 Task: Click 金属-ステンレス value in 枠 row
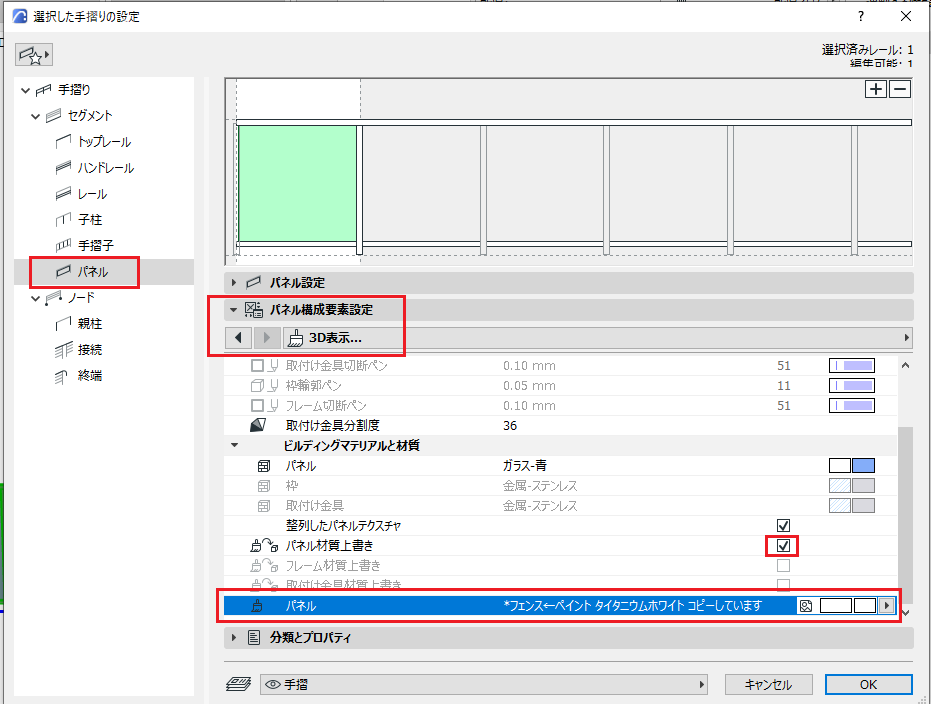click(x=540, y=486)
